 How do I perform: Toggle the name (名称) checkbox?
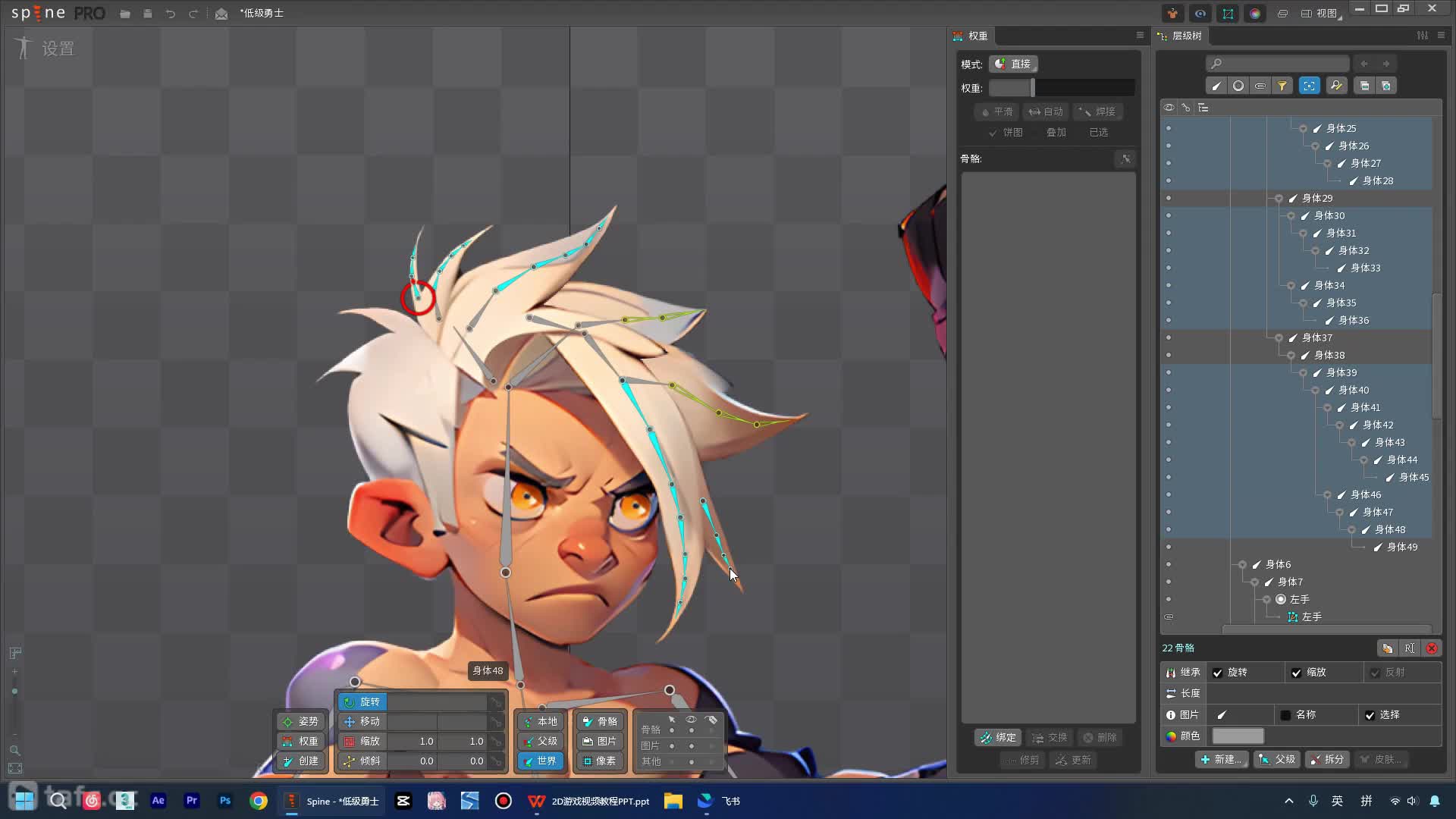point(1285,715)
